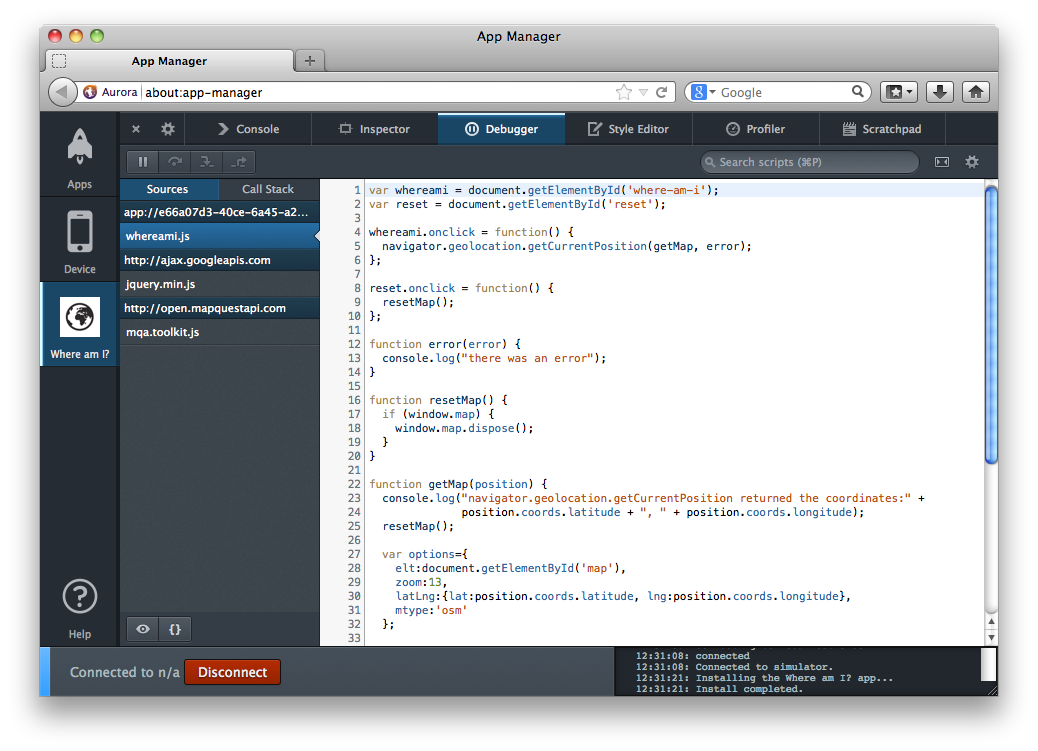Toggle pretty print source braces button
Image resolution: width=1038 pixels, height=751 pixels.
pyautogui.click(x=175, y=629)
